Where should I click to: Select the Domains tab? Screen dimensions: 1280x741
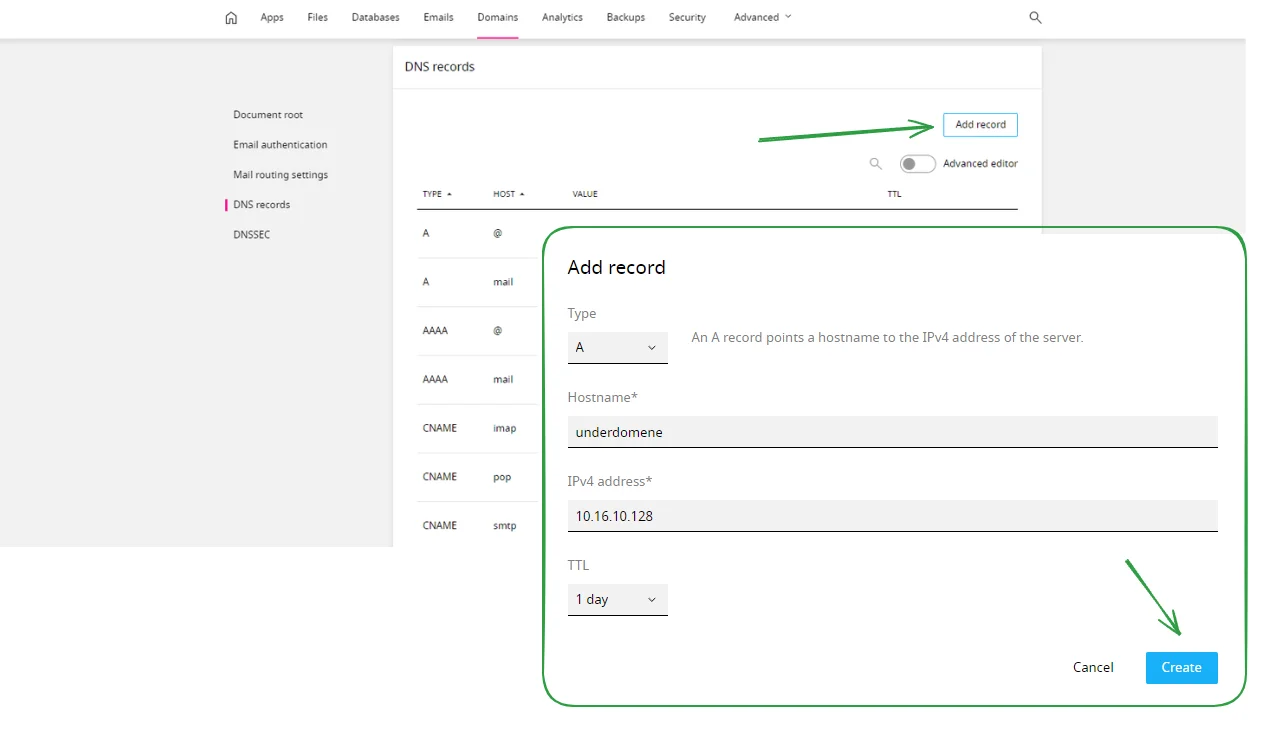pos(497,18)
